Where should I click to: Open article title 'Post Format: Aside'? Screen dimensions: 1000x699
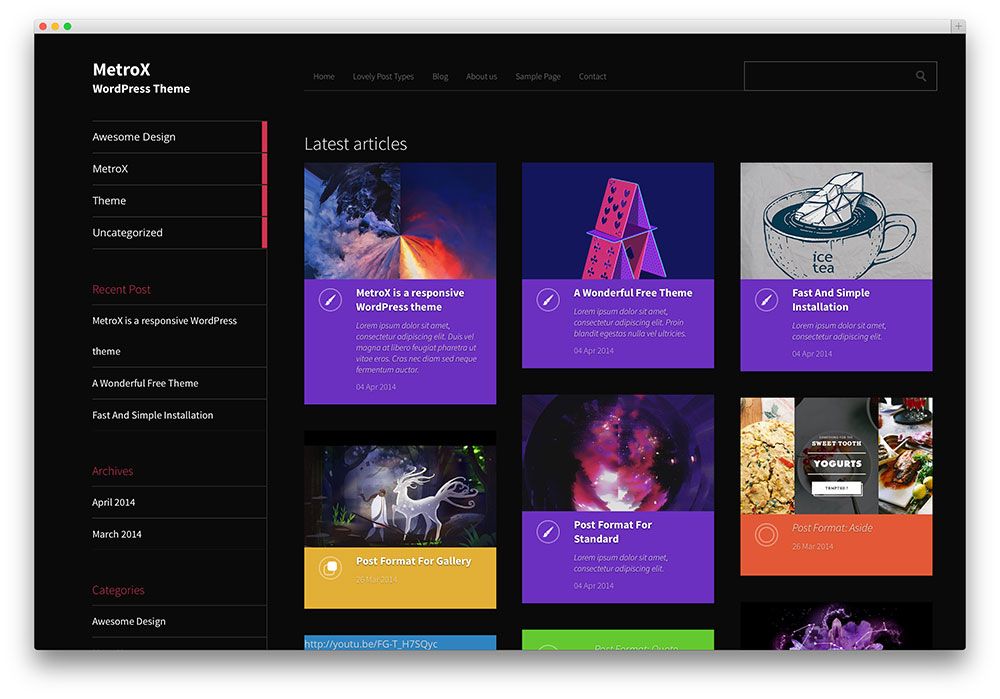[x=832, y=528]
